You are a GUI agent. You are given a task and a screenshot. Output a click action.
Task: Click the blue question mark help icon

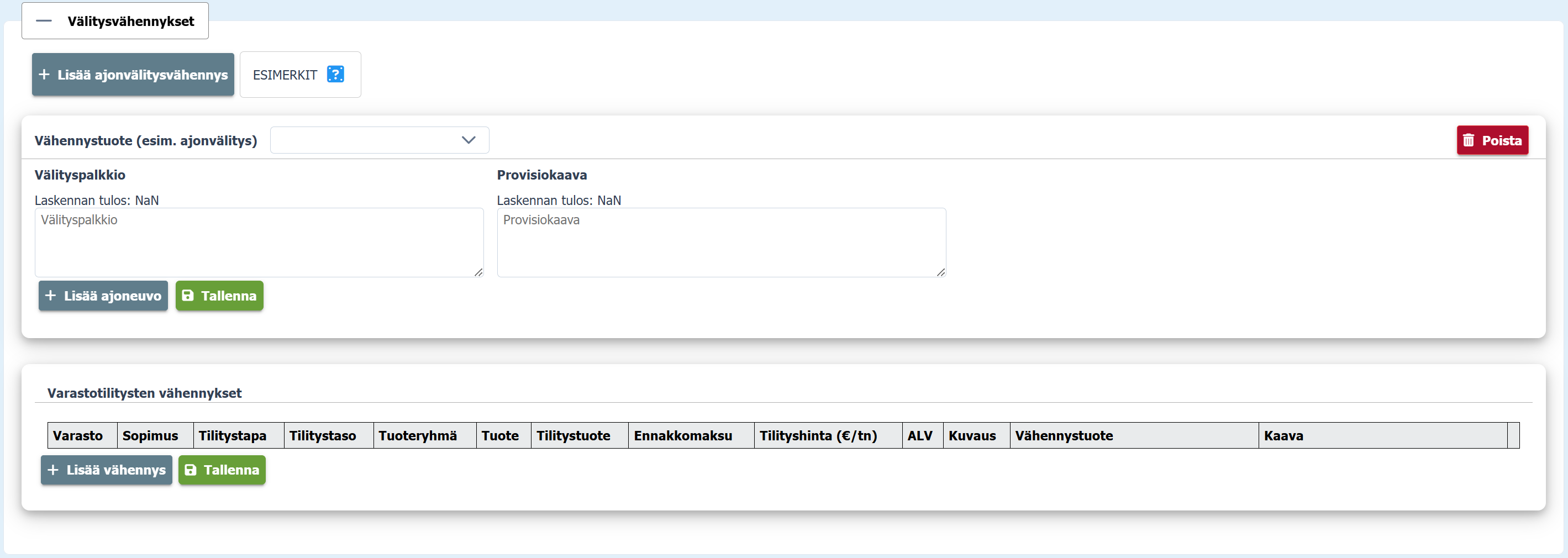335,74
